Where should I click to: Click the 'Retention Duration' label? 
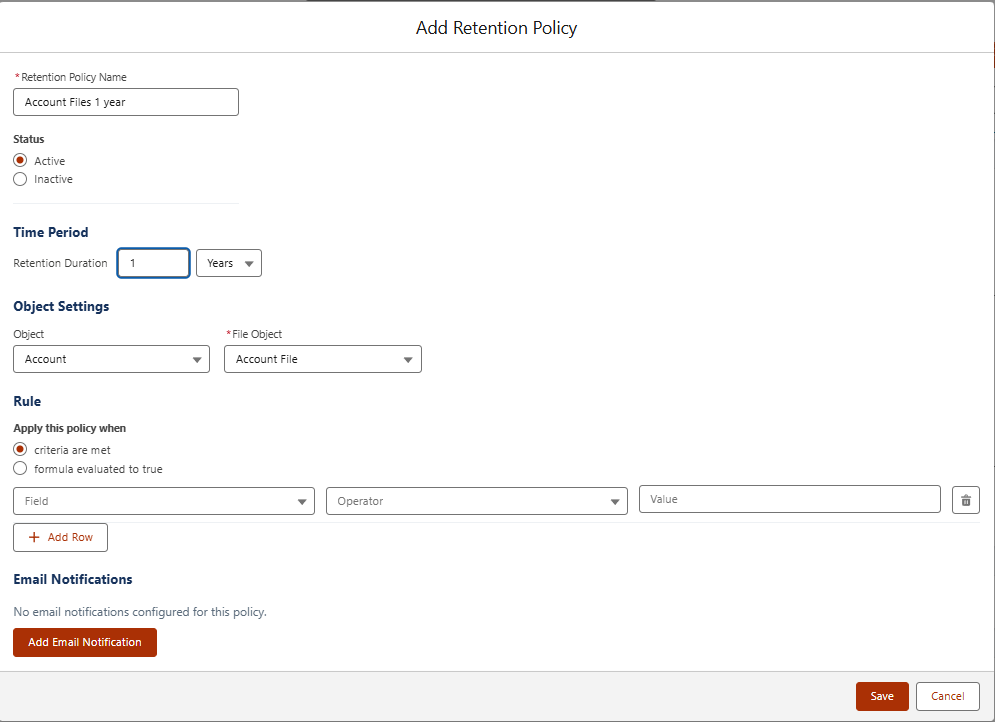pos(60,263)
